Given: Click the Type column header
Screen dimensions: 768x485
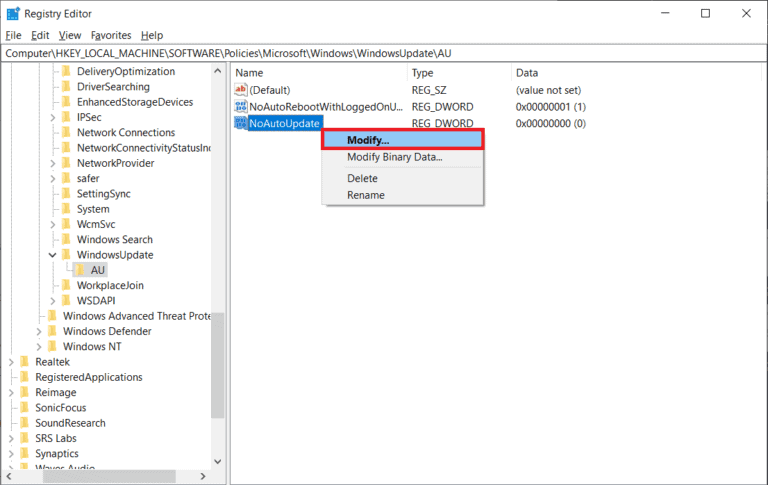Looking at the screenshot, I should coord(459,73).
